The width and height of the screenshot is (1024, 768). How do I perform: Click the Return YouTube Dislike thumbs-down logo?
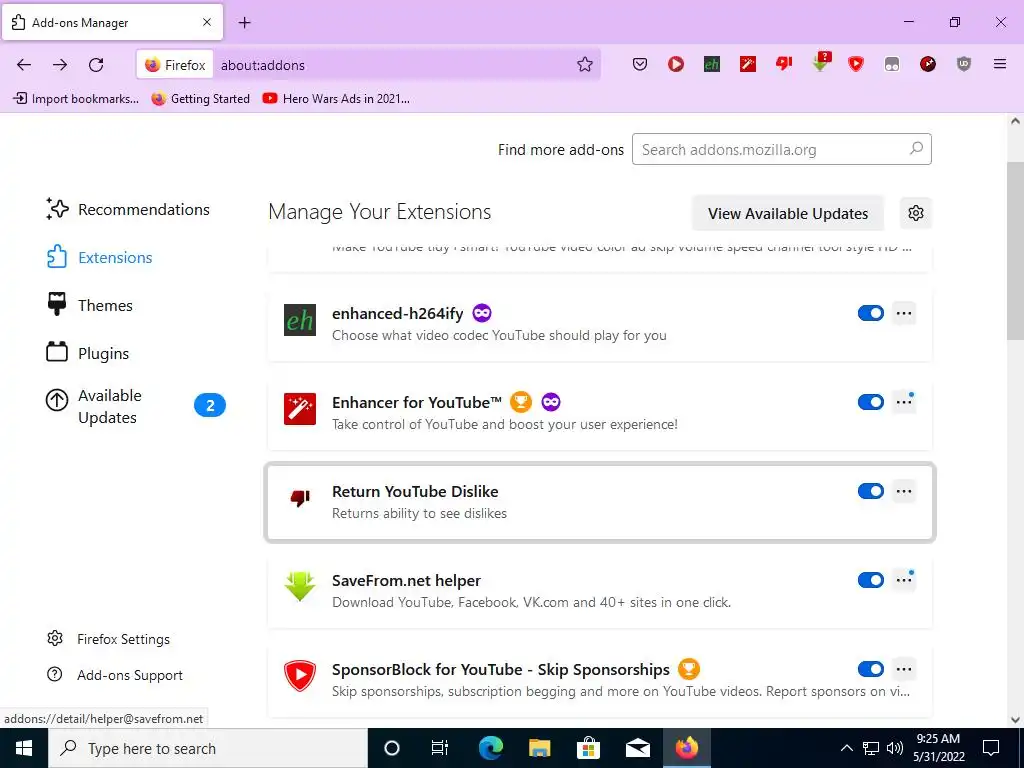300,498
